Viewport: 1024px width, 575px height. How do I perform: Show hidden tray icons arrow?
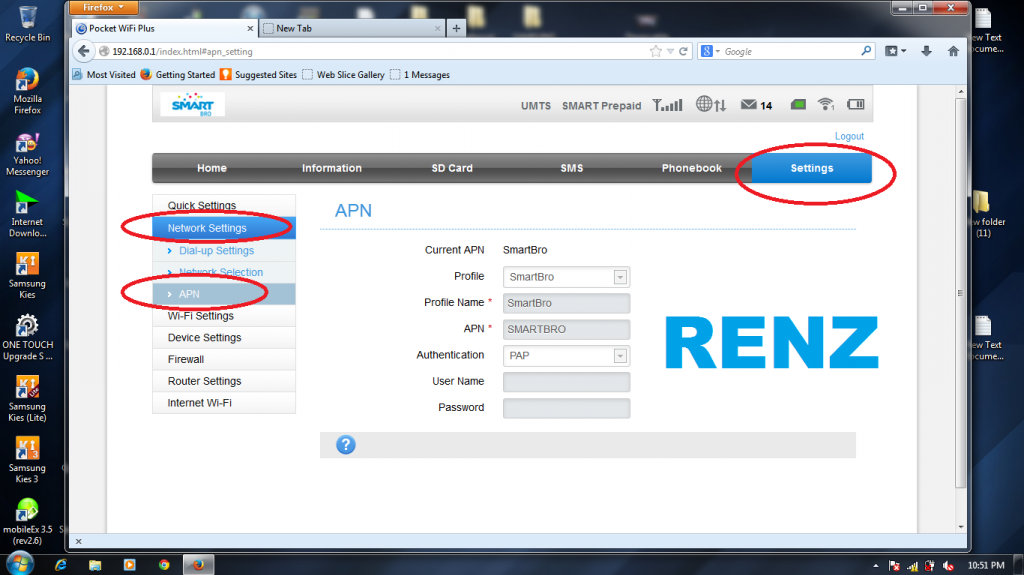click(876, 566)
